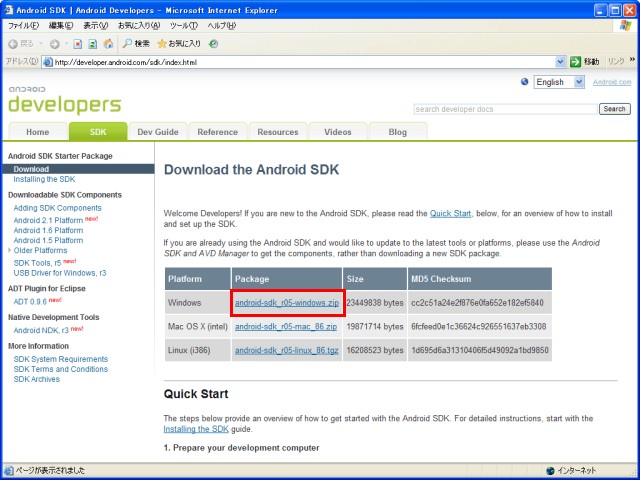Click the android developers logo
The width and height of the screenshot is (640, 480).
pos(65,100)
